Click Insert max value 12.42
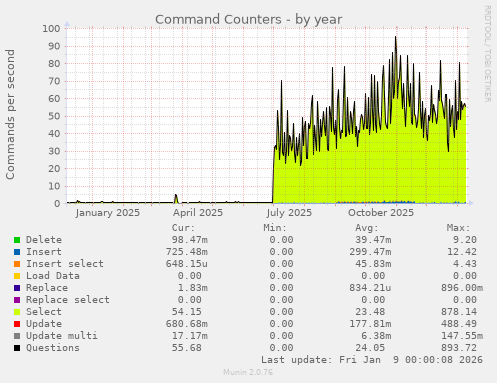The height and width of the screenshot is (383, 497). 462,252
